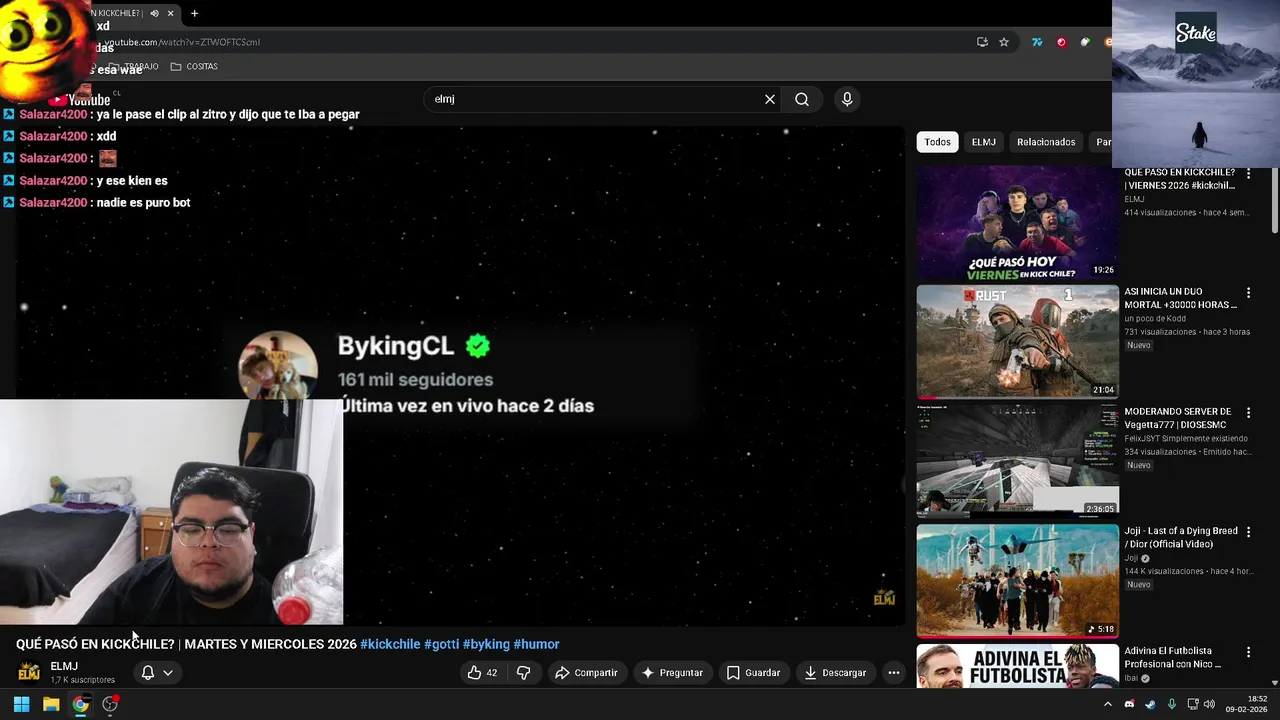This screenshot has width=1280, height=720.
Task: Open options menu for MODERANDO SERVER video
Action: 1248,413
